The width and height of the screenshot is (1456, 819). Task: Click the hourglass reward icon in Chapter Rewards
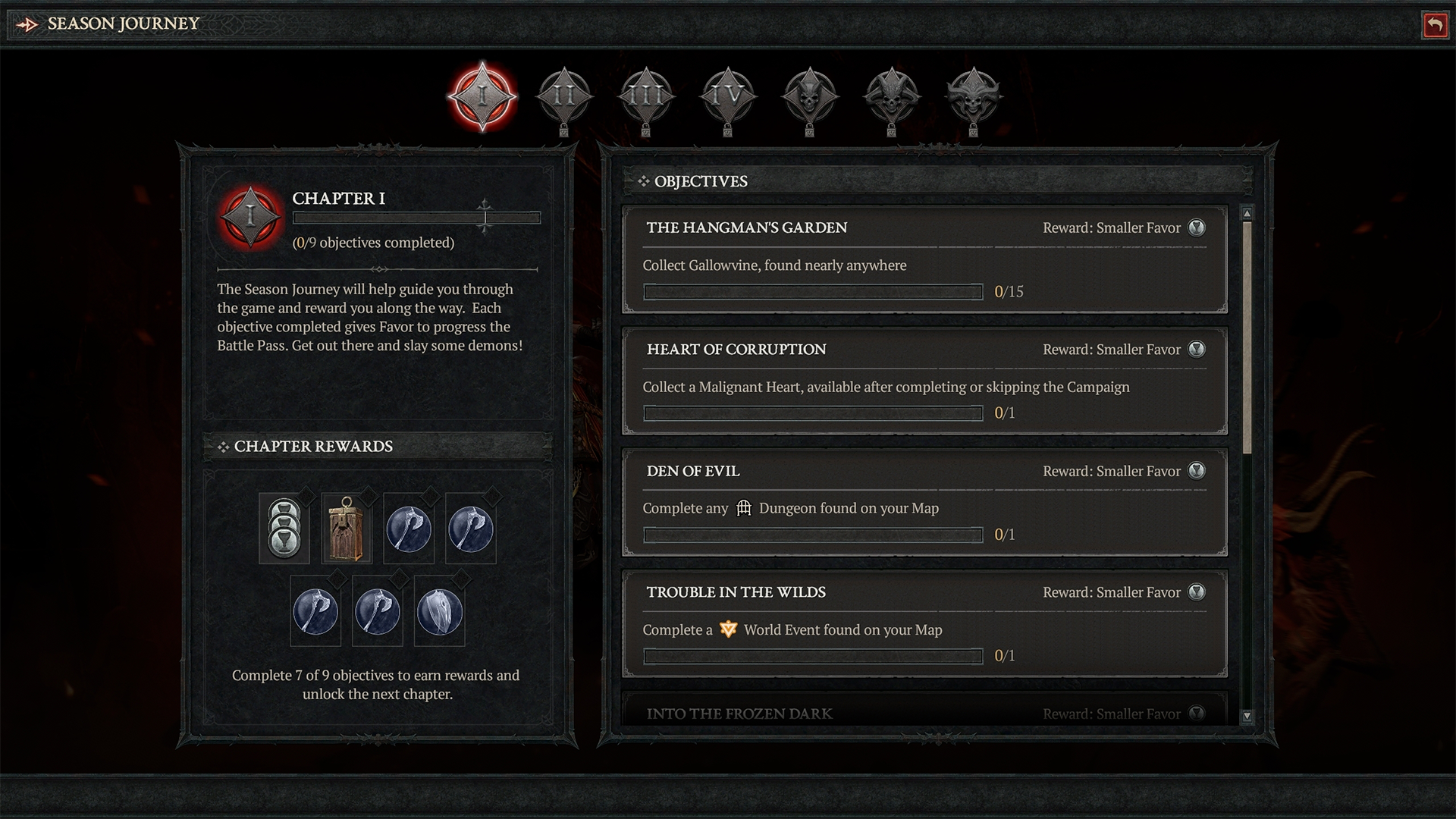pos(285,527)
